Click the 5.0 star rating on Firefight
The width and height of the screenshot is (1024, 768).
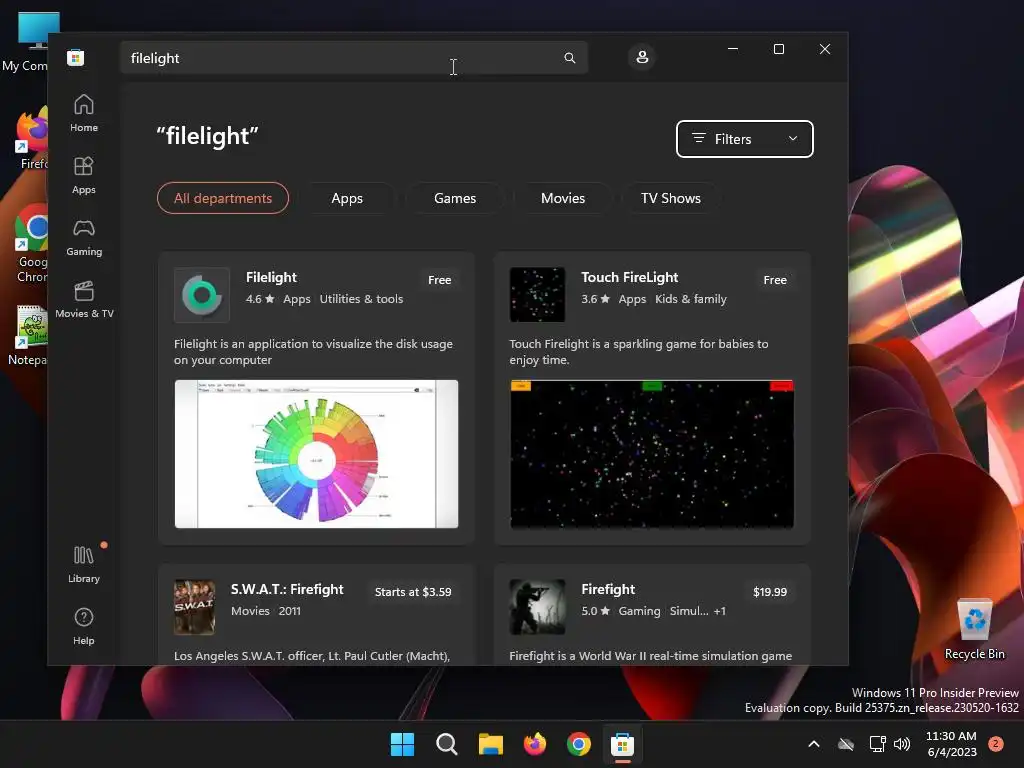click(596, 611)
